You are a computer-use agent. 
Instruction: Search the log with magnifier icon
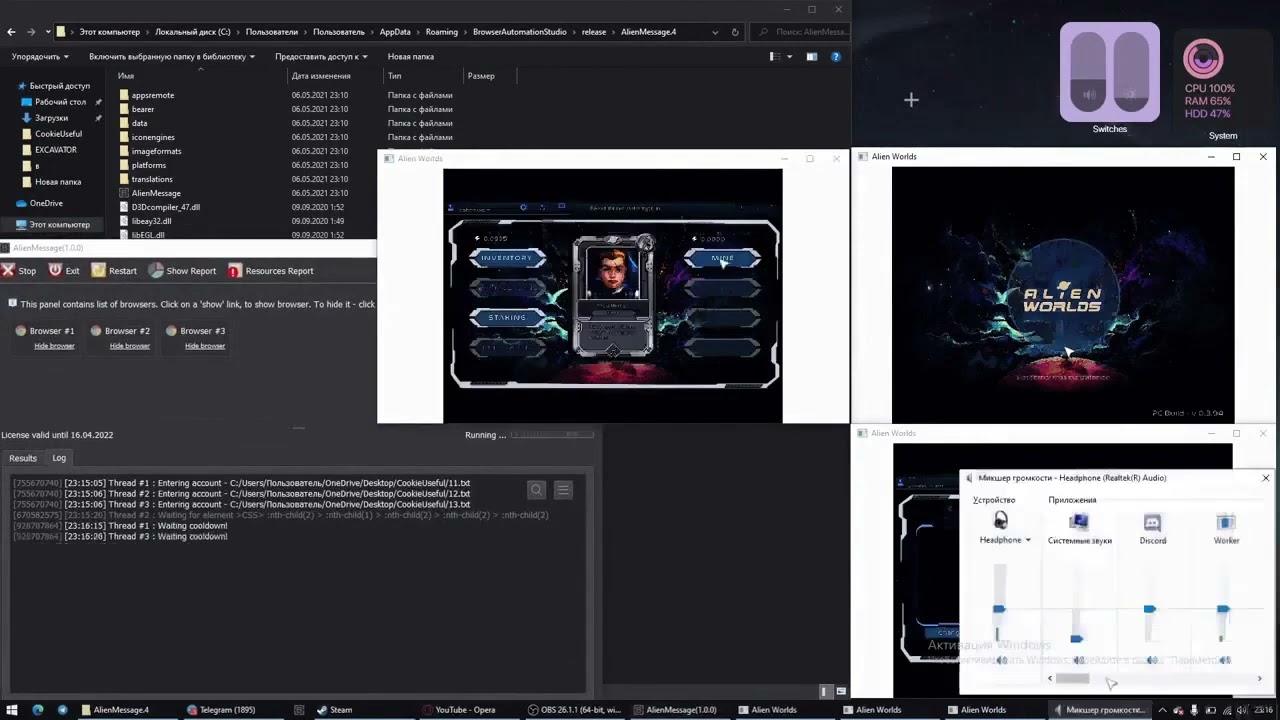(537, 490)
